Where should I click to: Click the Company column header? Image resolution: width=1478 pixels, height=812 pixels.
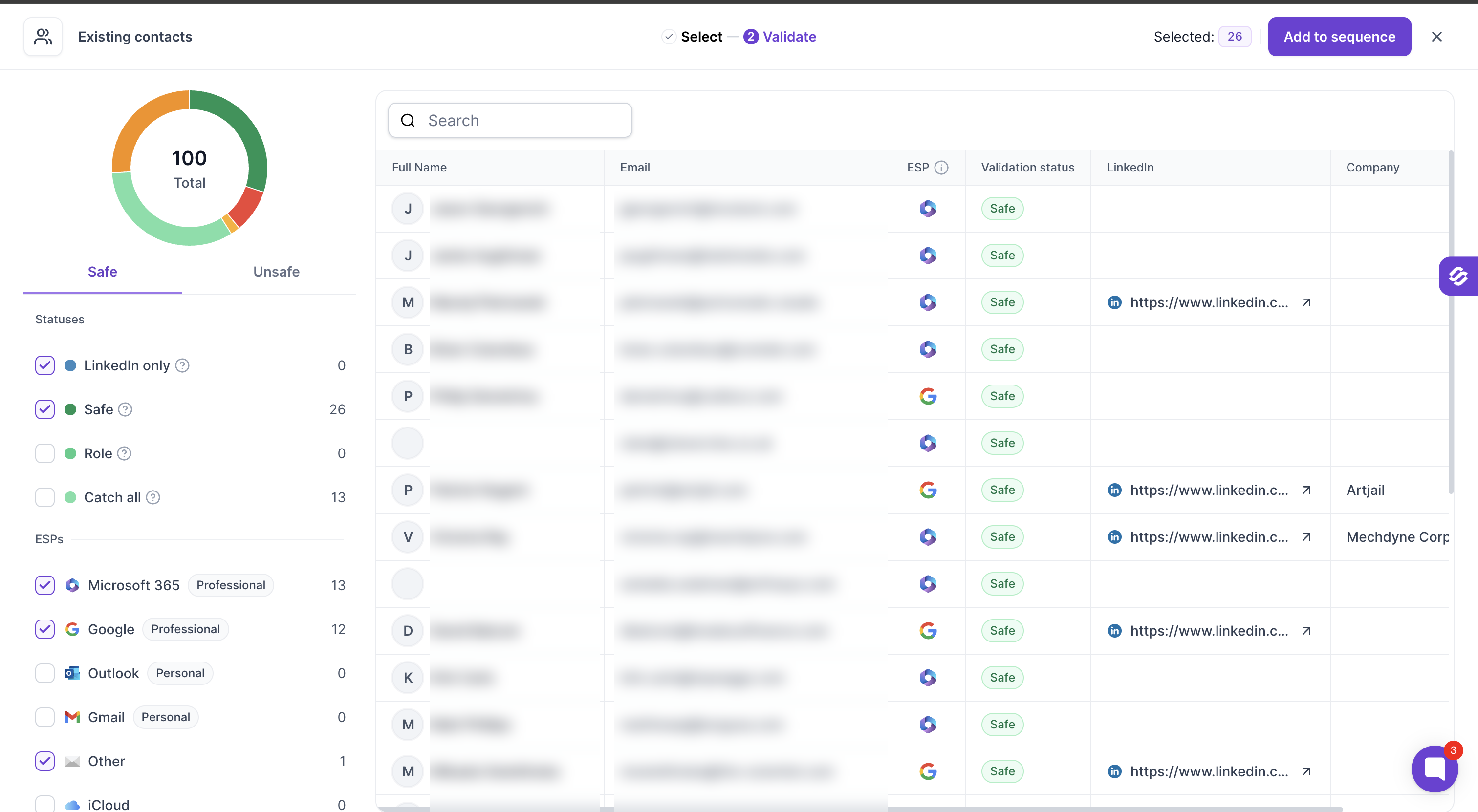pyautogui.click(x=1372, y=168)
